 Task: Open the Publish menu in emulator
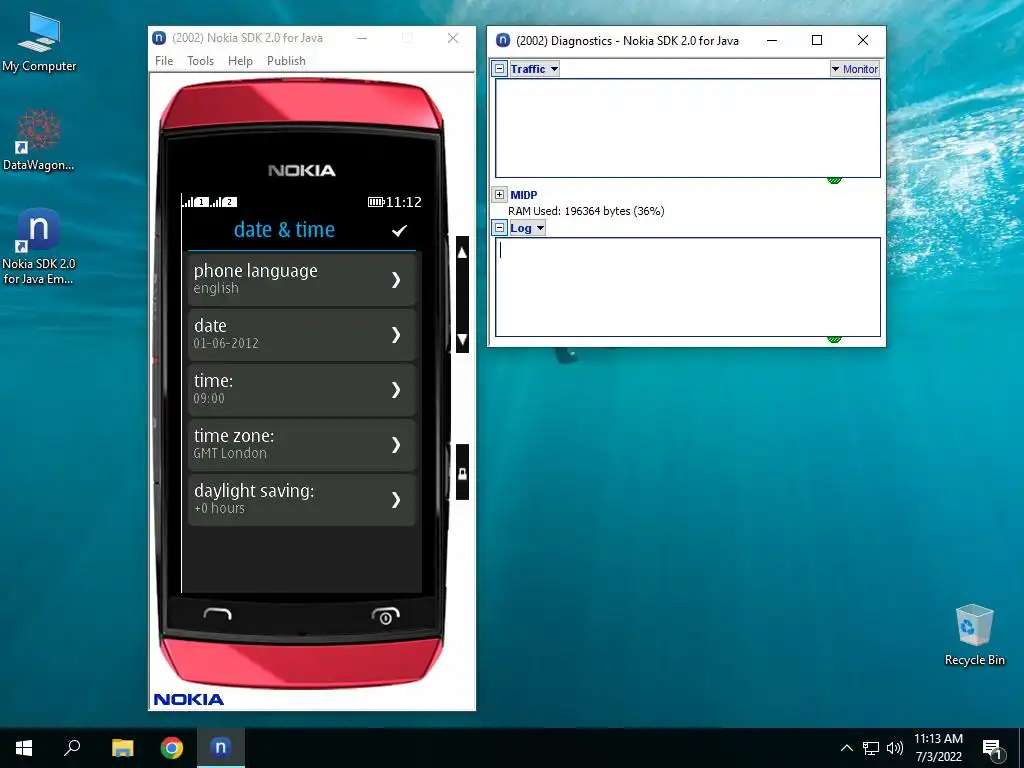coord(286,61)
